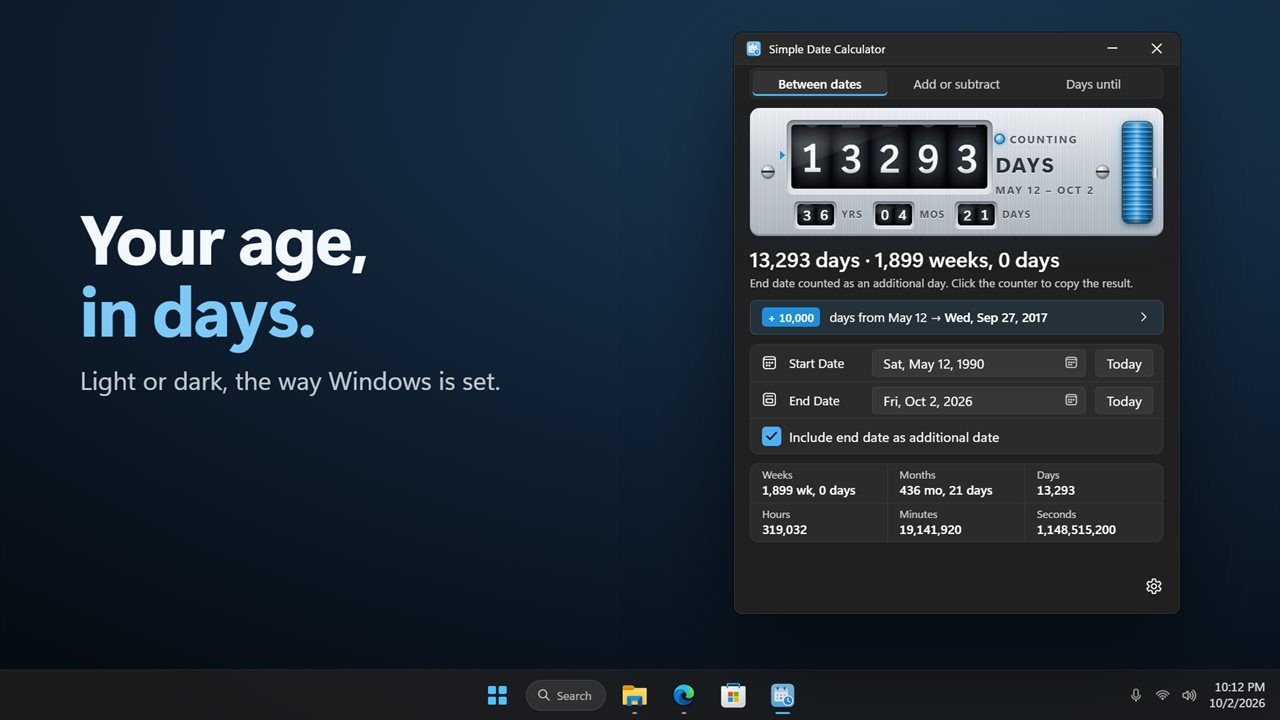Open File Explorer from the taskbar
Image resolution: width=1280 pixels, height=720 pixels.
[x=634, y=695]
